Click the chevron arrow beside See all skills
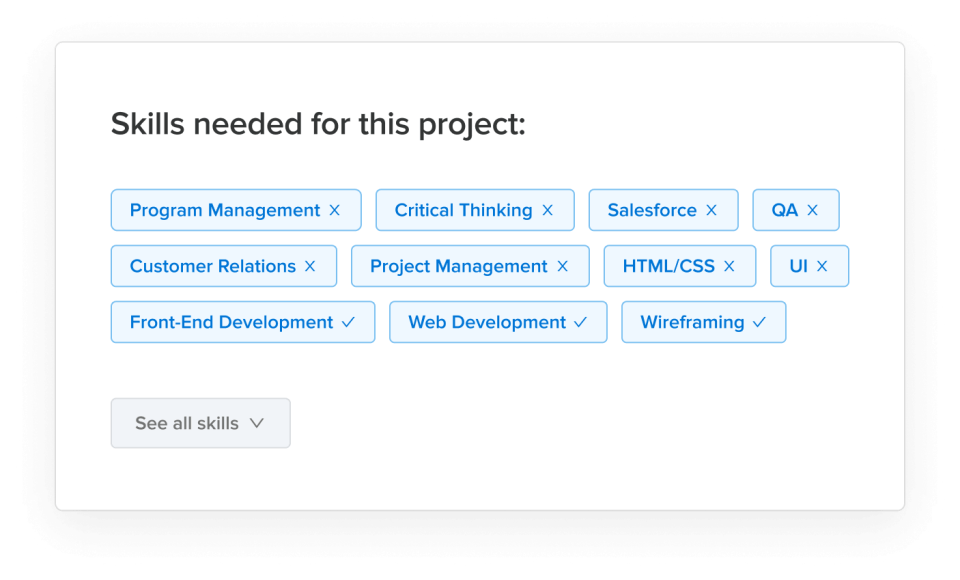This screenshot has height=580, width=960. (257, 423)
